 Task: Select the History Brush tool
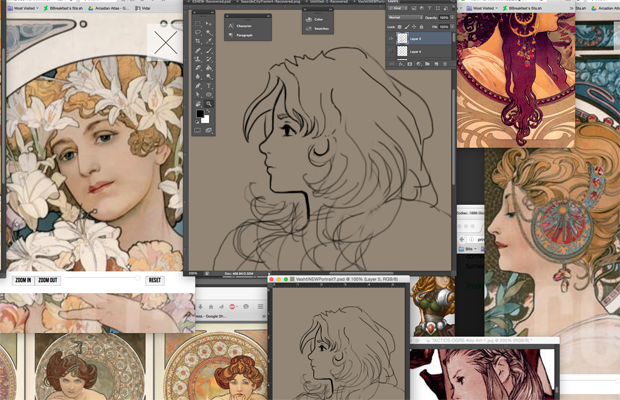pos(209,59)
